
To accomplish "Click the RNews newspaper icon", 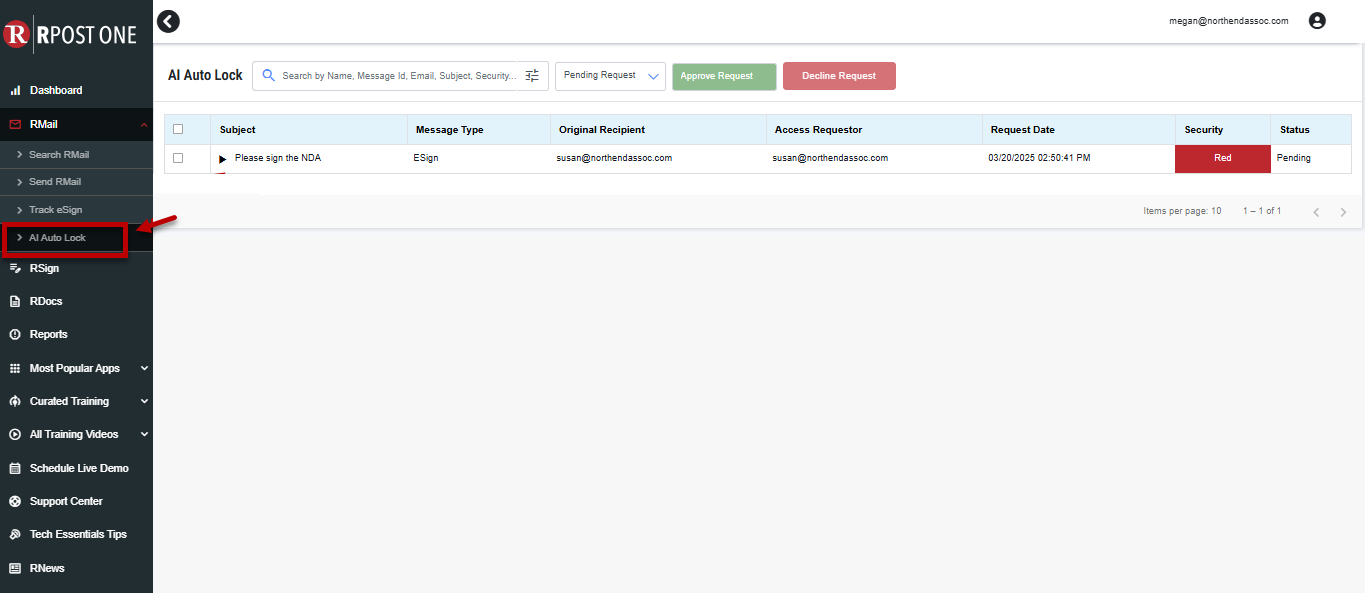I will point(15,568).
